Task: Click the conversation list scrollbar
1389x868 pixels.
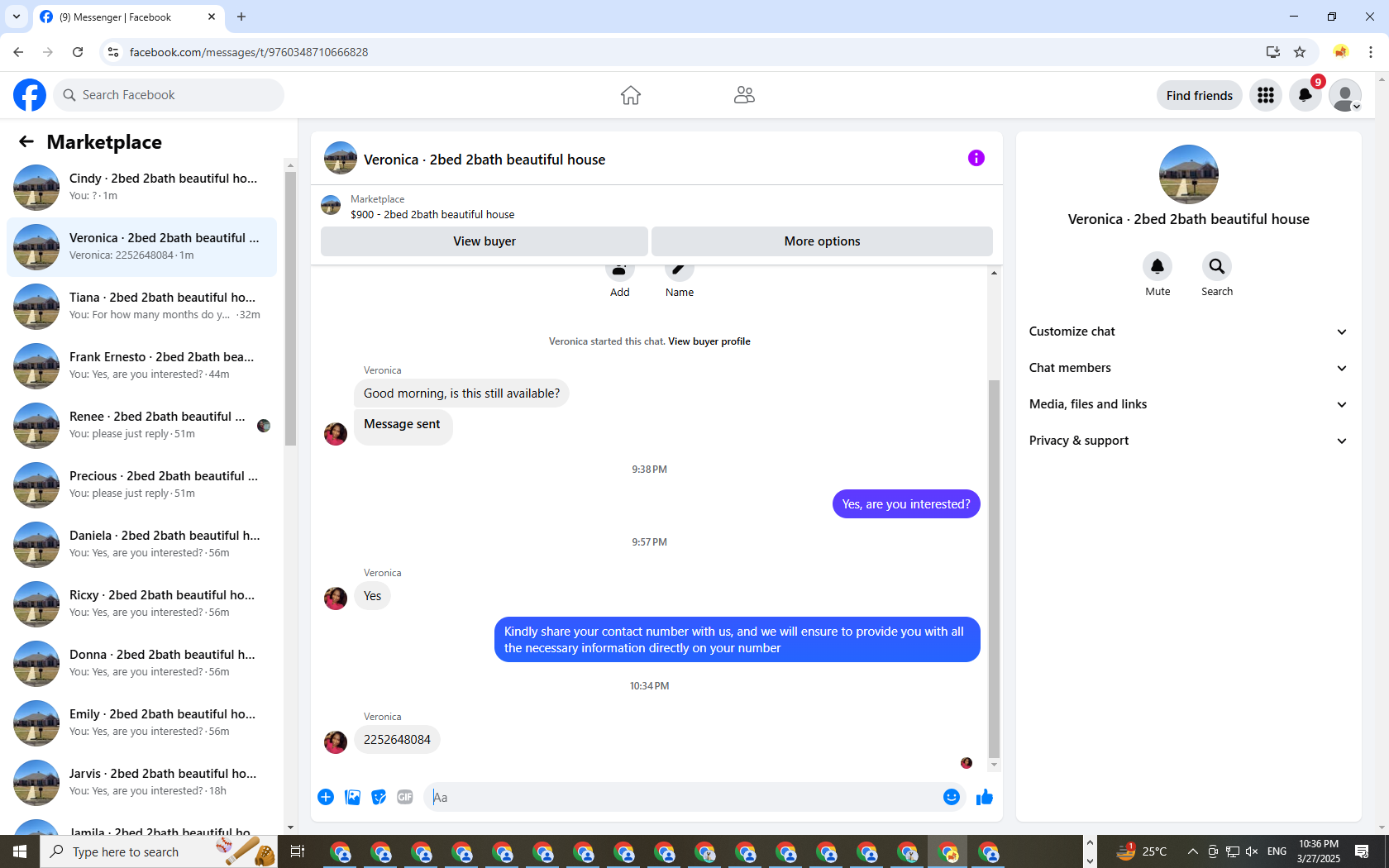Action: pyautogui.click(x=290, y=308)
